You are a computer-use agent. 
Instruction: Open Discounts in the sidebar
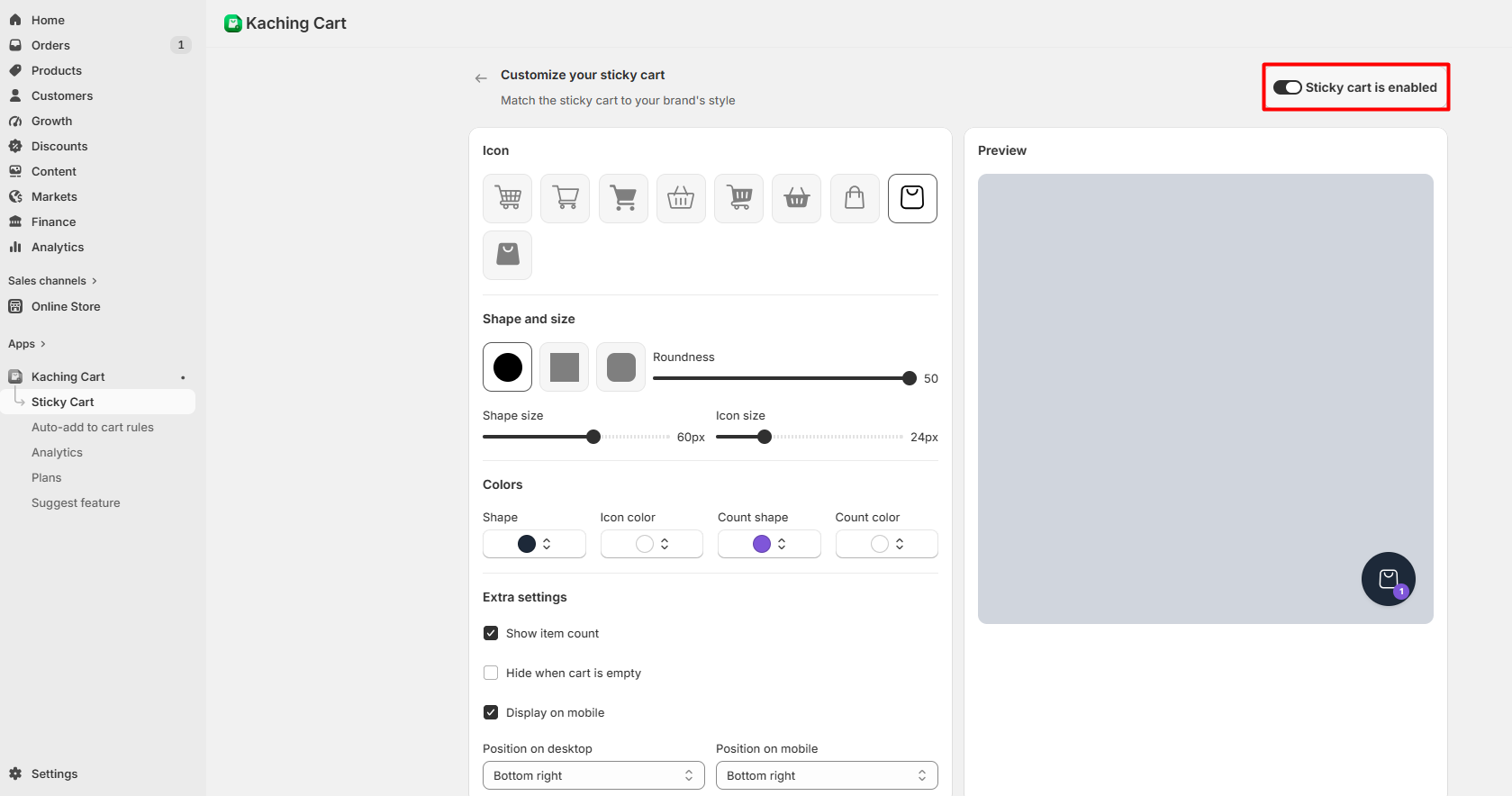tap(59, 146)
